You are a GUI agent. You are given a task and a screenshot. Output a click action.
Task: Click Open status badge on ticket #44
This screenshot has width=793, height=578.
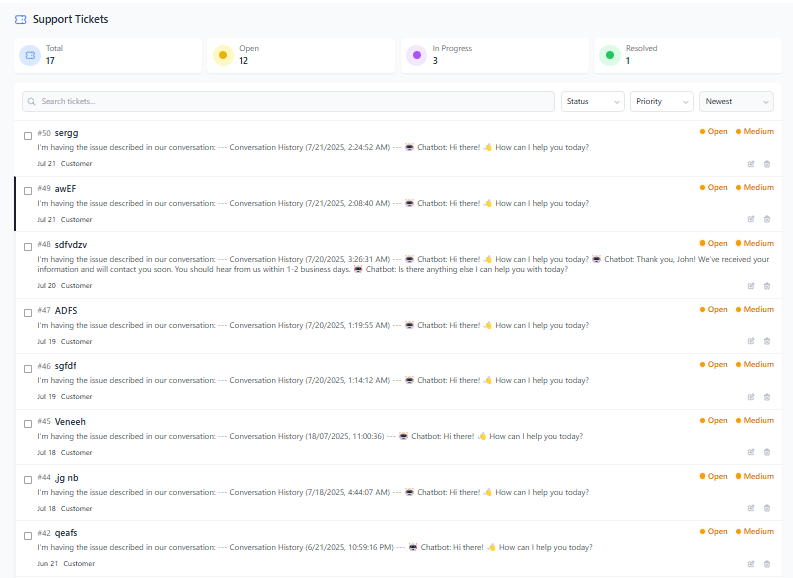pyautogui.click(x=714, y=476)
